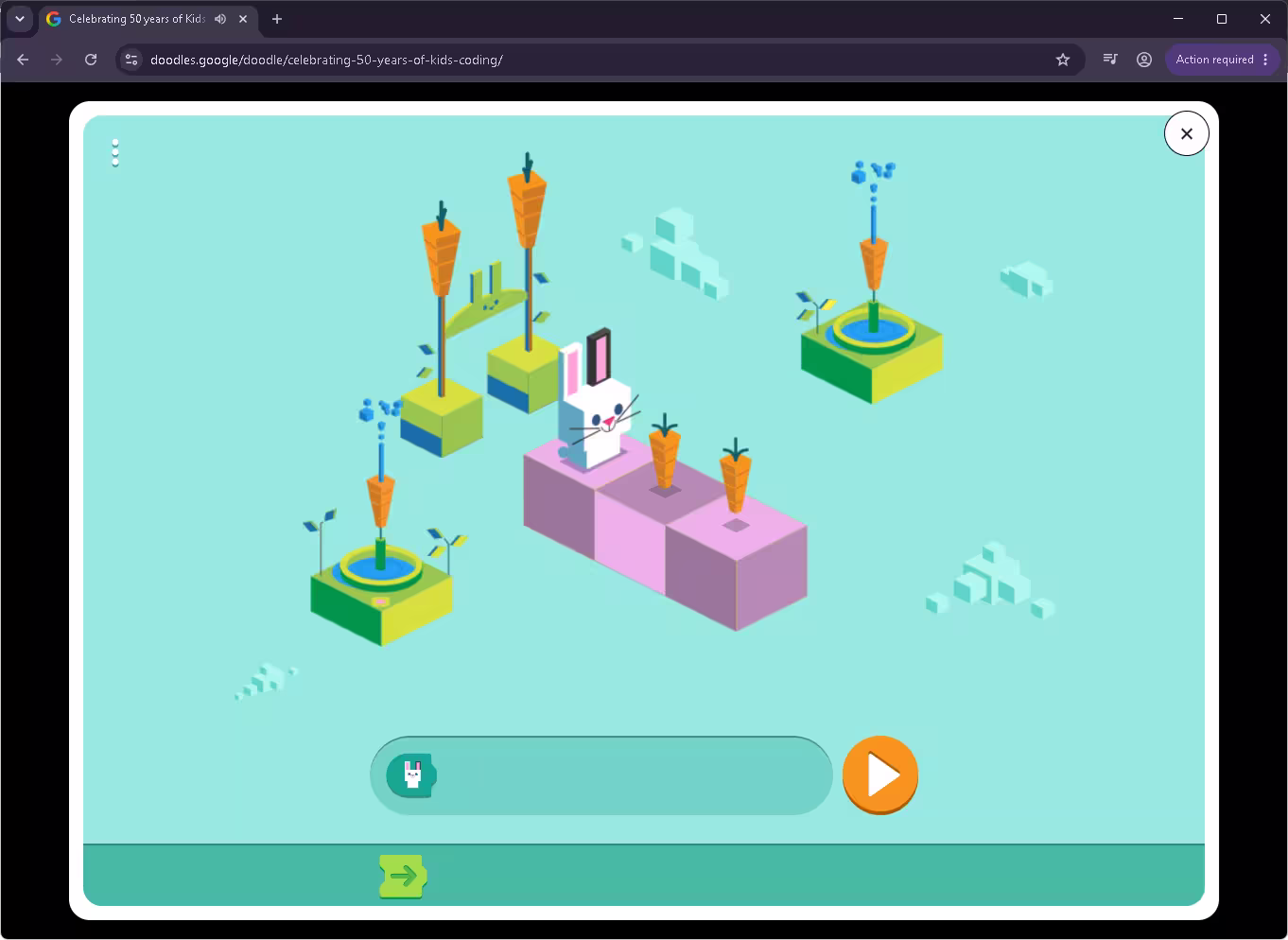
Task: Open the media controls icon in toolbar
Action: tap(1110, 60)
